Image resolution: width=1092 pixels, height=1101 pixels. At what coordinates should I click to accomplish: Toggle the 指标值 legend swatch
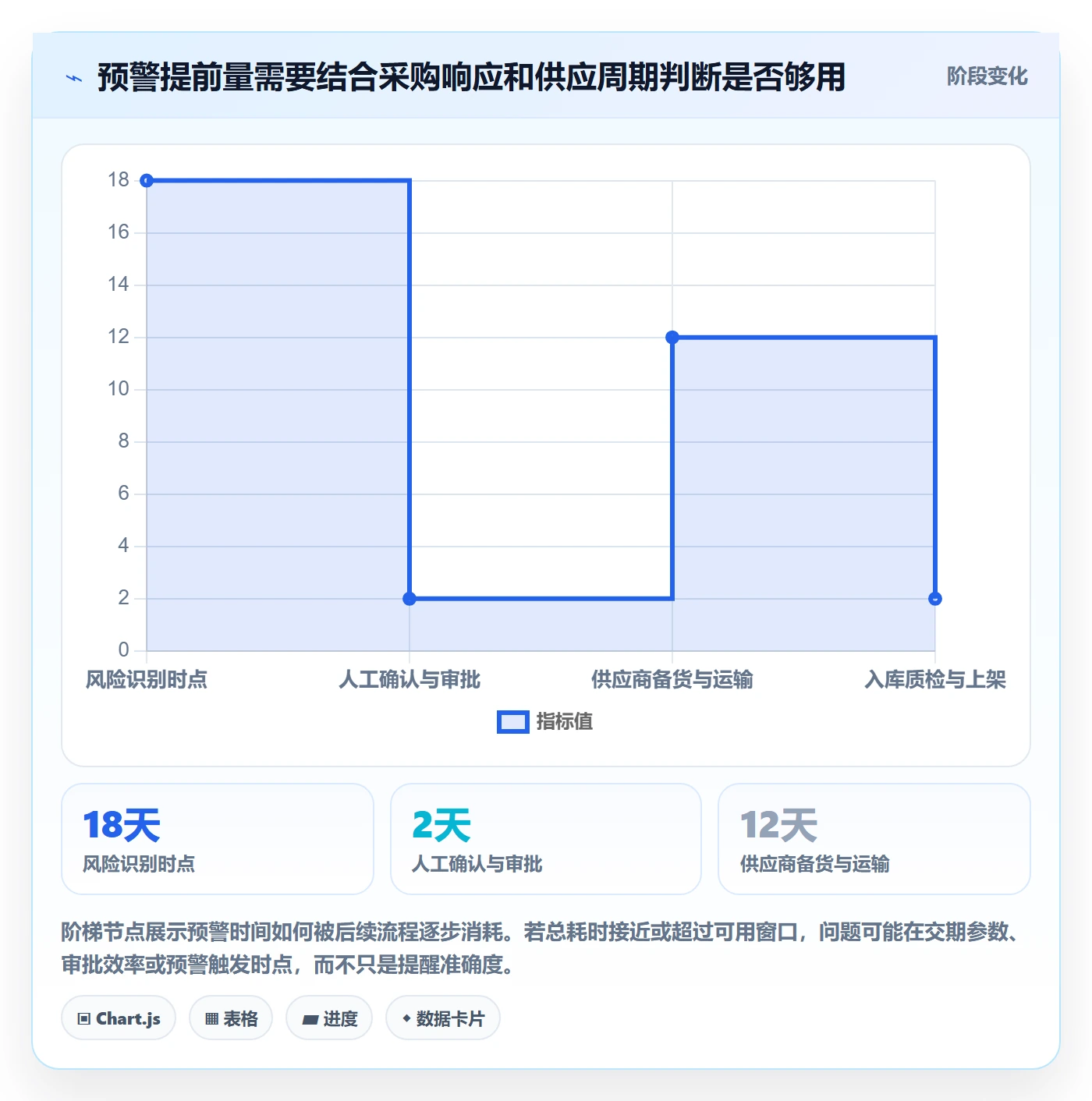(513, 722)
